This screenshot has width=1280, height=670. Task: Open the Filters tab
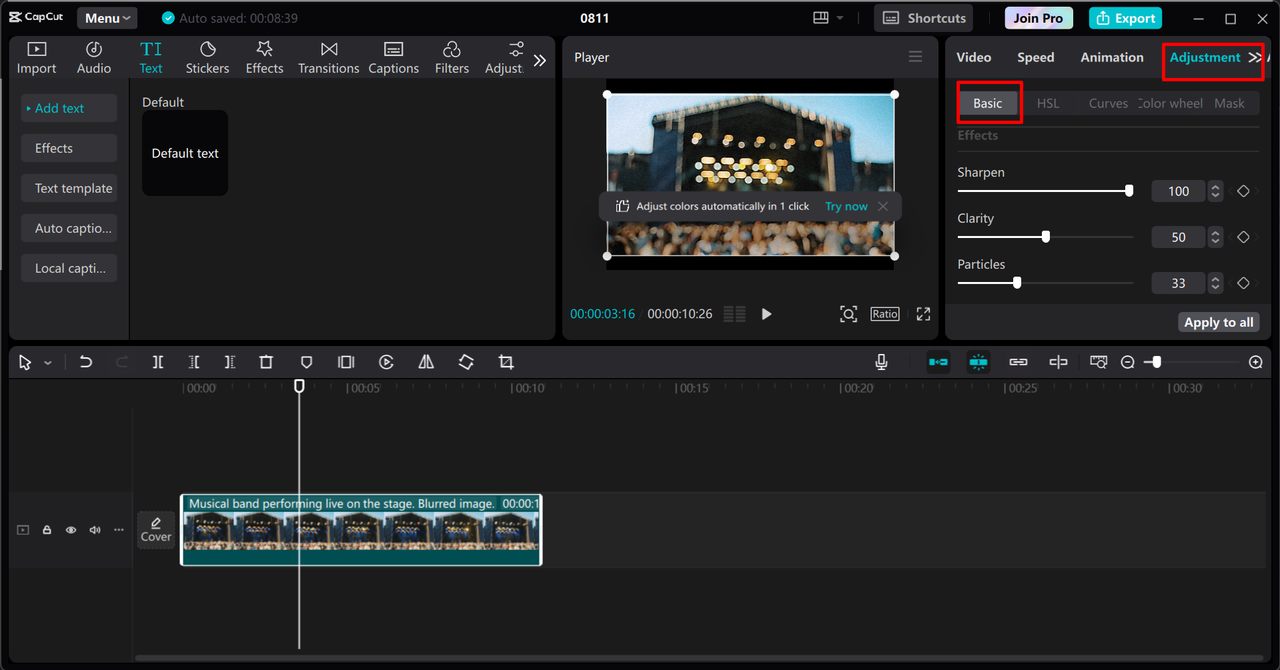click(451, 58)
